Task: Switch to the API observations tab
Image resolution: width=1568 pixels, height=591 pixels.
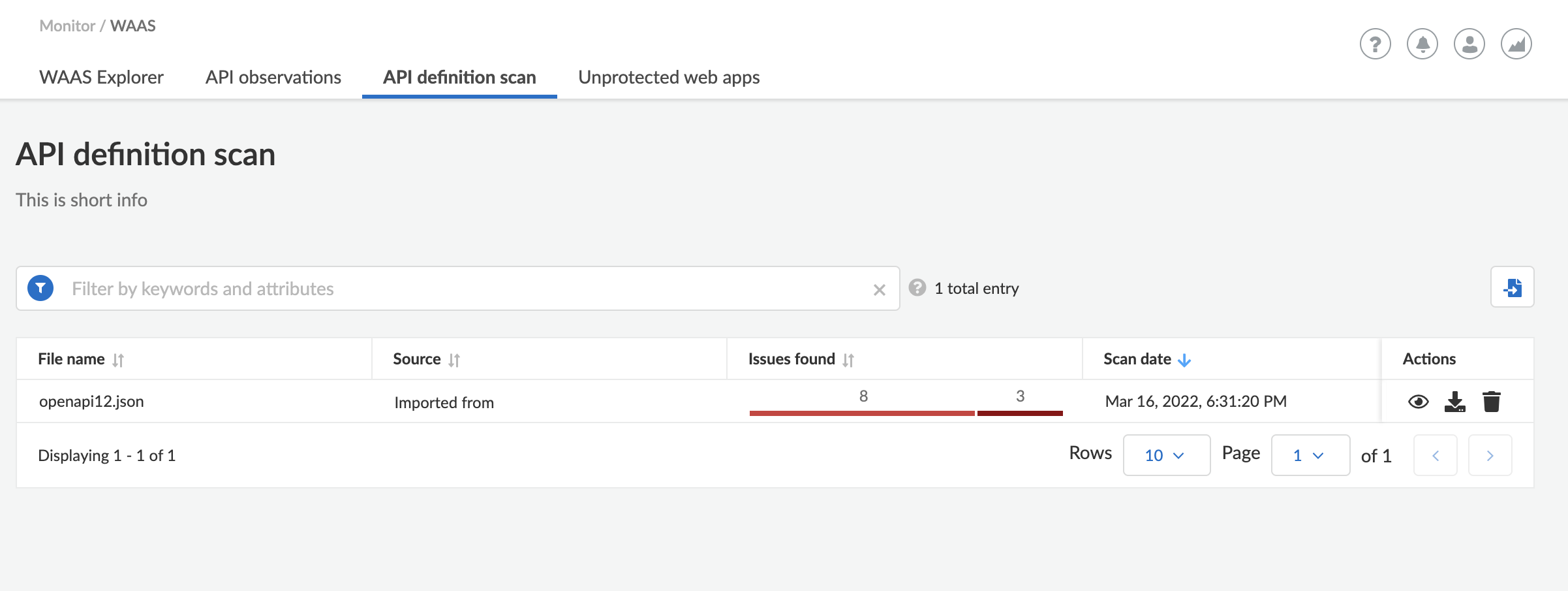Action: click(x=273, y=77)
